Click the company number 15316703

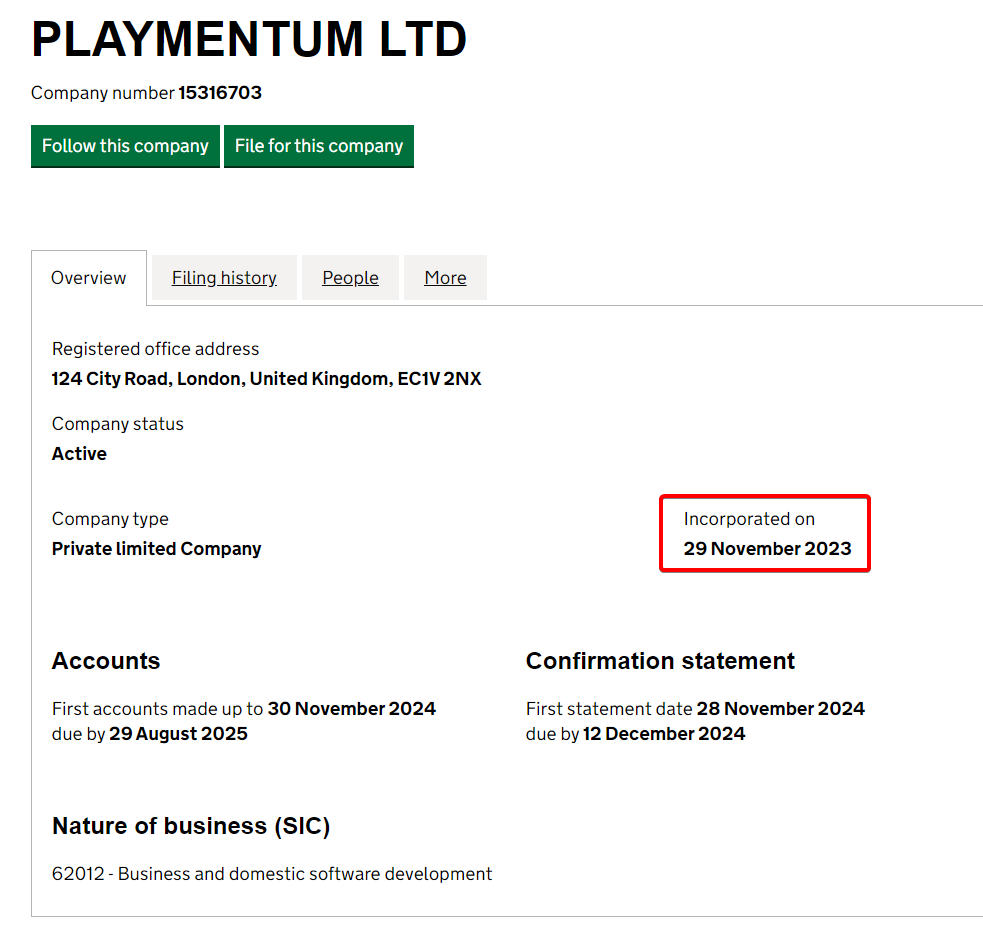(x=220, y=93)
